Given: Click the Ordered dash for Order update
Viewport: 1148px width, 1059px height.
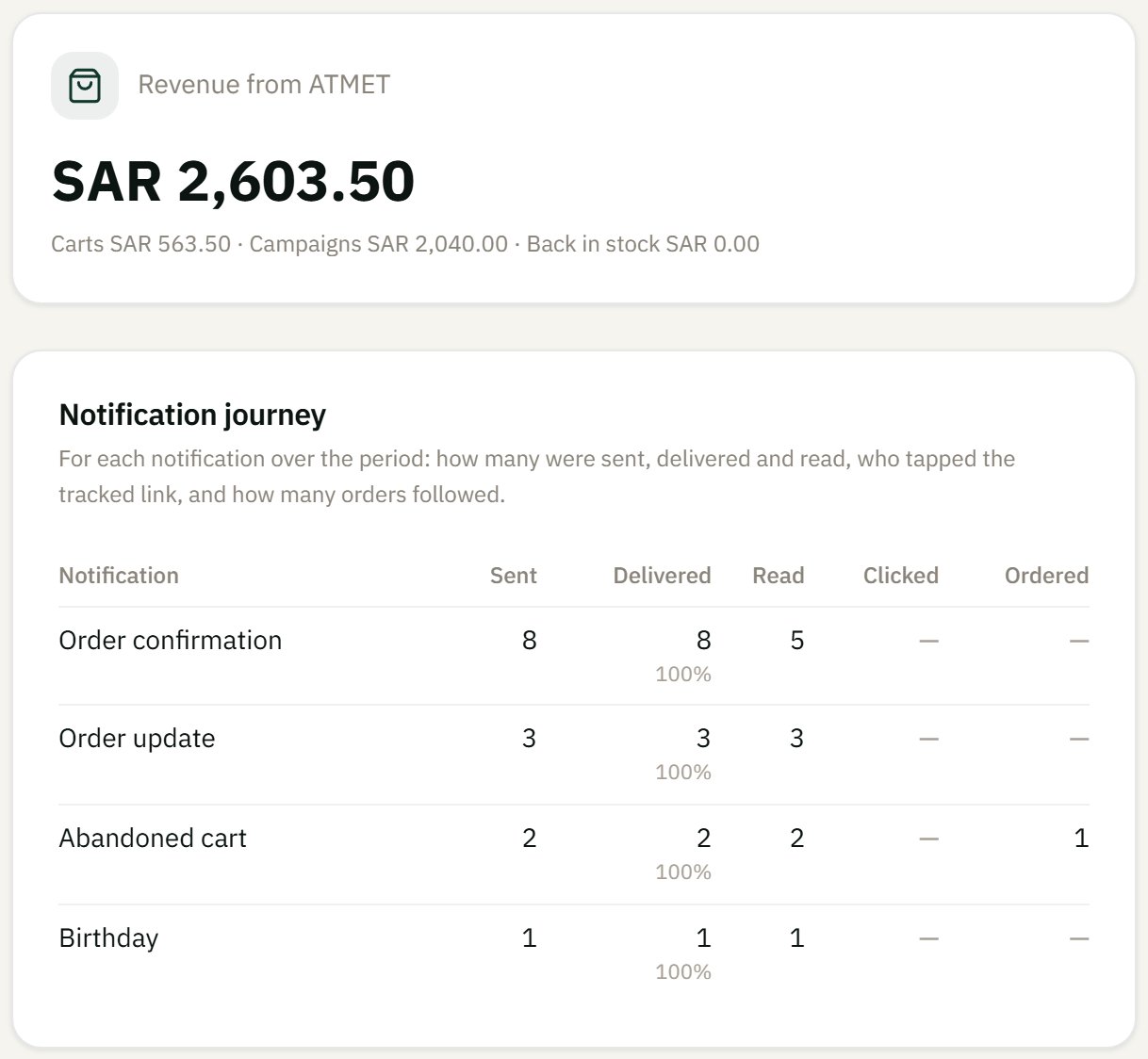Looking at the screenshot, I should (1080, 740).
